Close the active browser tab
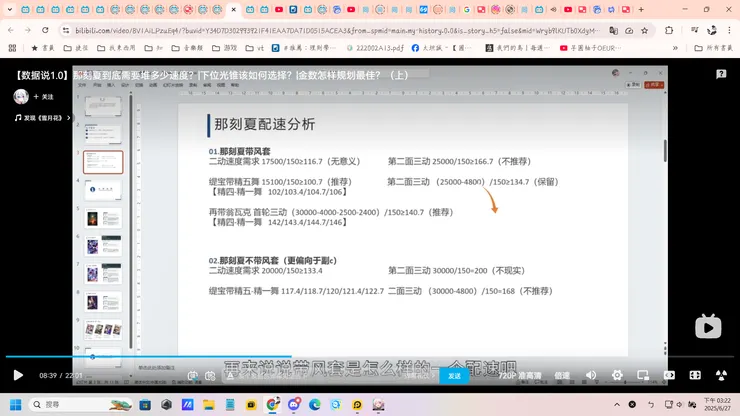This screenshot has width=740, height=416. tap(233, 9)
